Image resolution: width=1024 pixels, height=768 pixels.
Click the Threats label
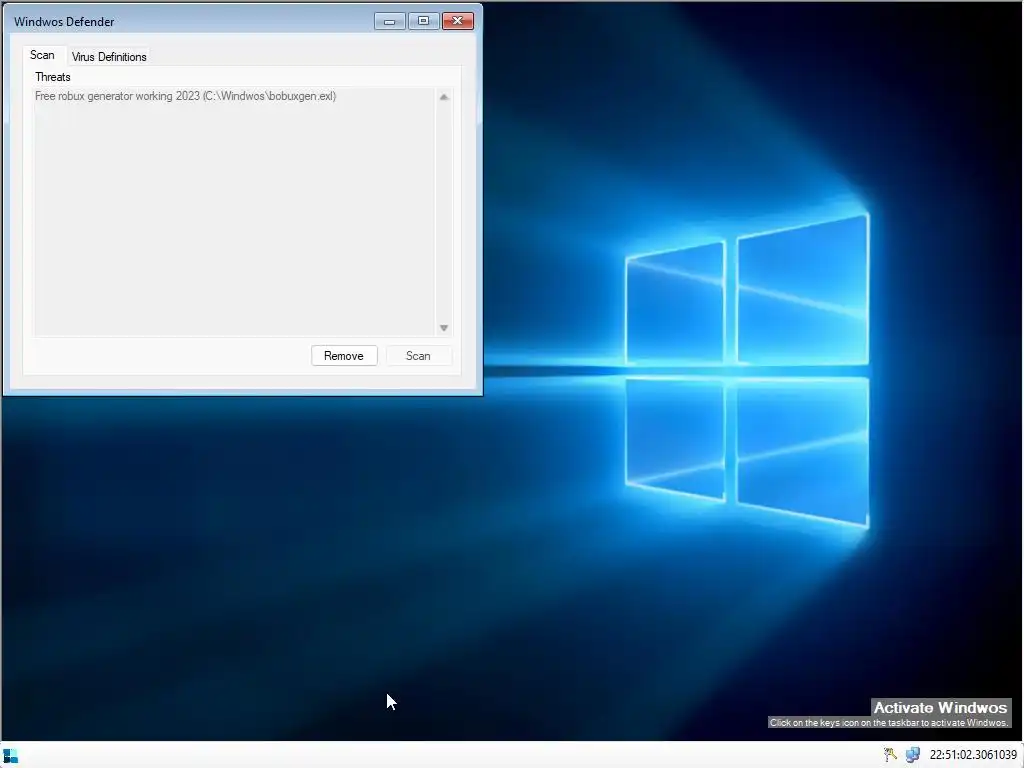click(53, 77)
